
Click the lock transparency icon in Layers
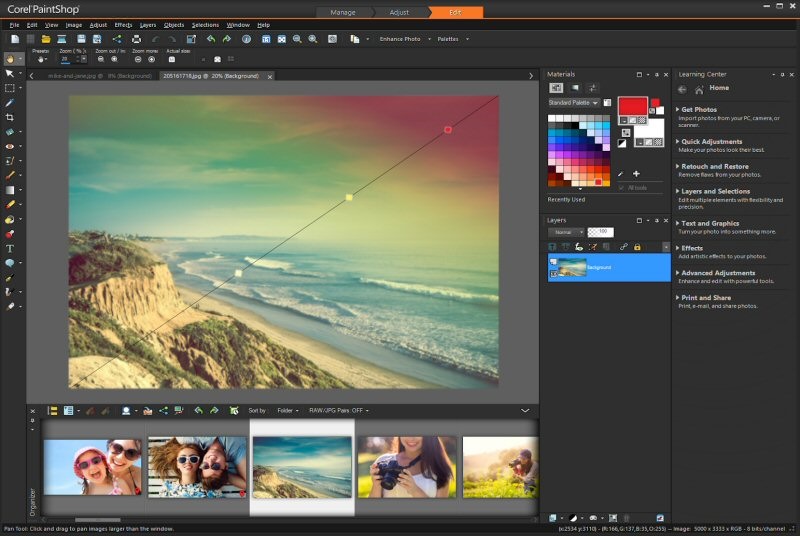point(637,247)
